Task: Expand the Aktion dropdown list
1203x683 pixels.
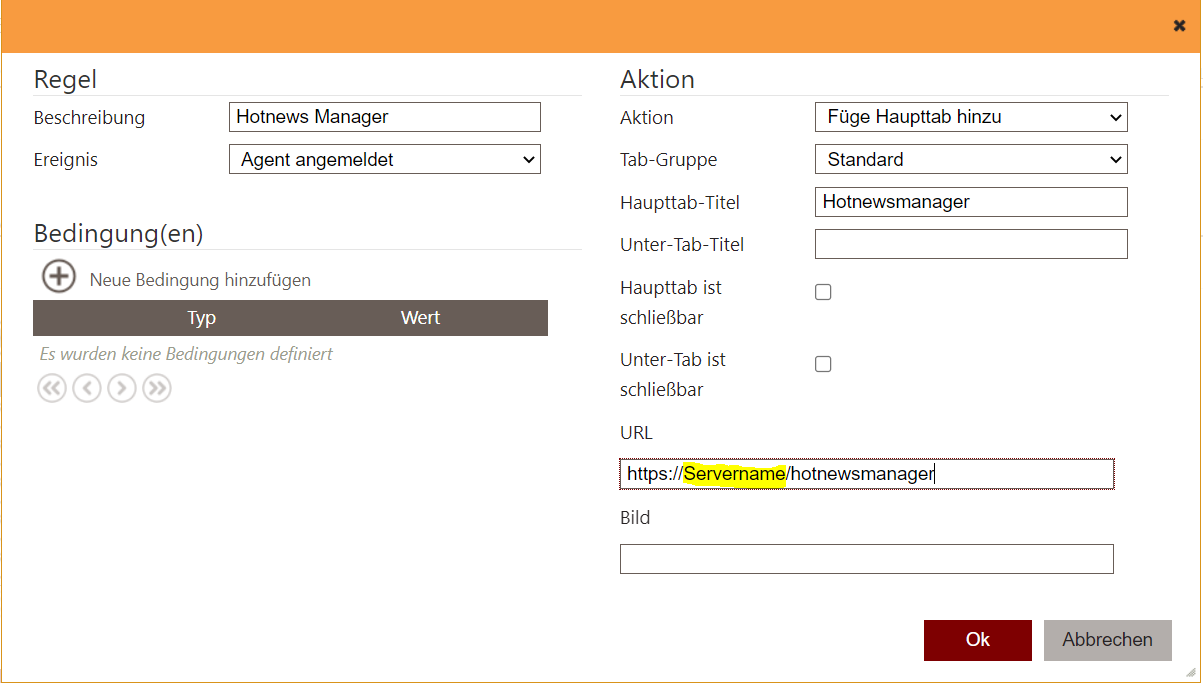Action: point(971,117)
